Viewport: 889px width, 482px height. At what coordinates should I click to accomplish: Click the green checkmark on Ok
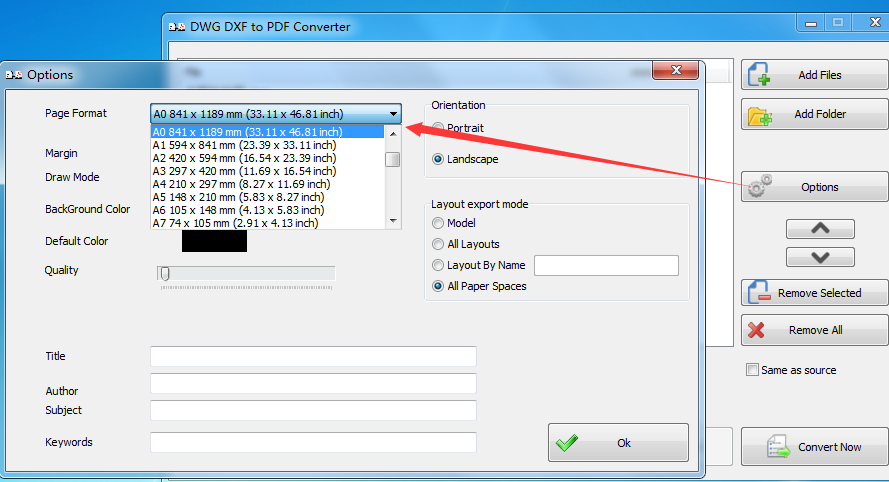[x=566, y=443]
